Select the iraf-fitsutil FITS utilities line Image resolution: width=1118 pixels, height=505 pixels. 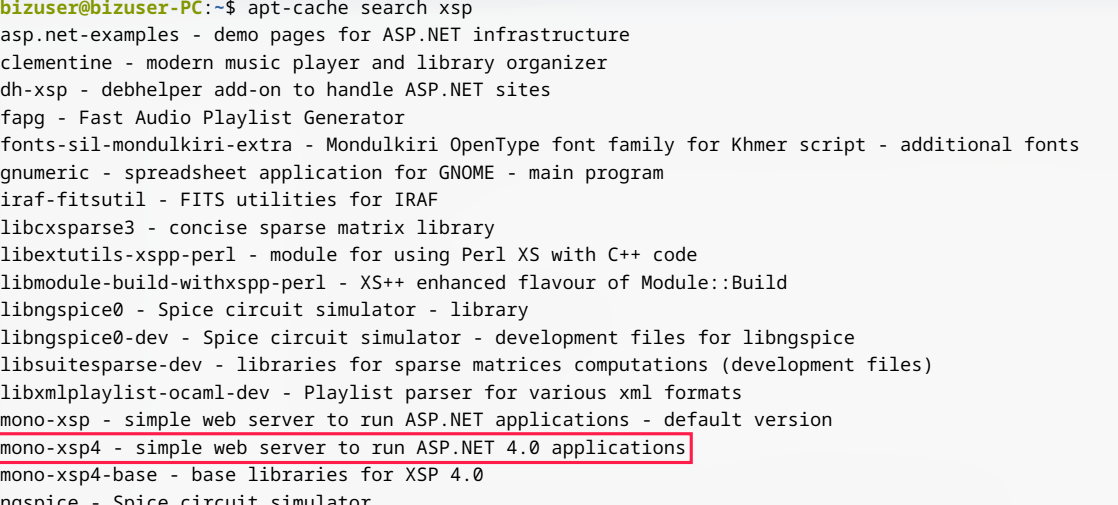219,200
